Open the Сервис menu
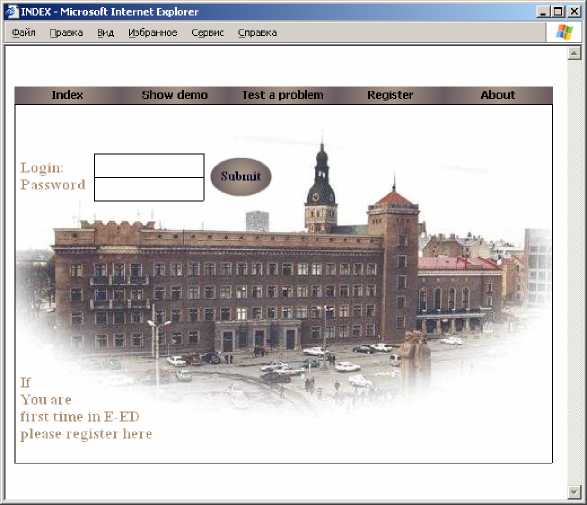 [207, 33]
